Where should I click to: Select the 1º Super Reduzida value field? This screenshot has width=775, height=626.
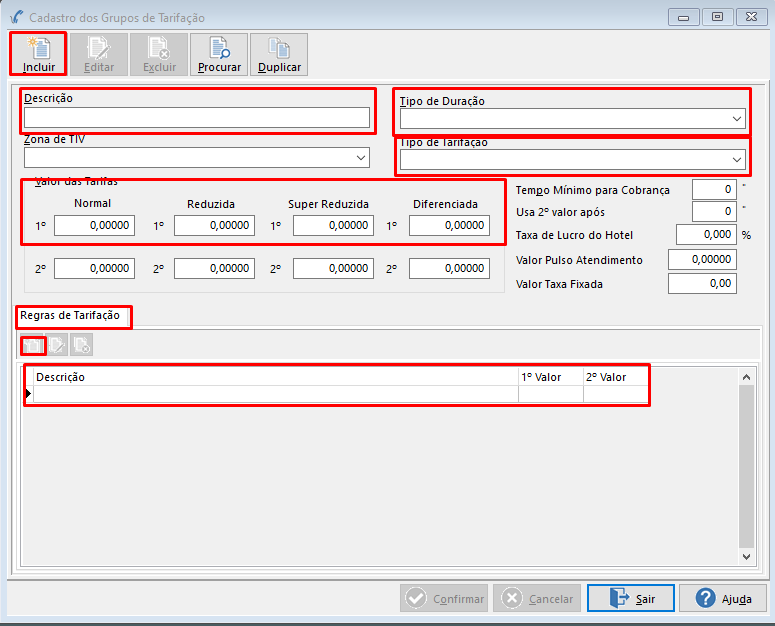point(333,225)
